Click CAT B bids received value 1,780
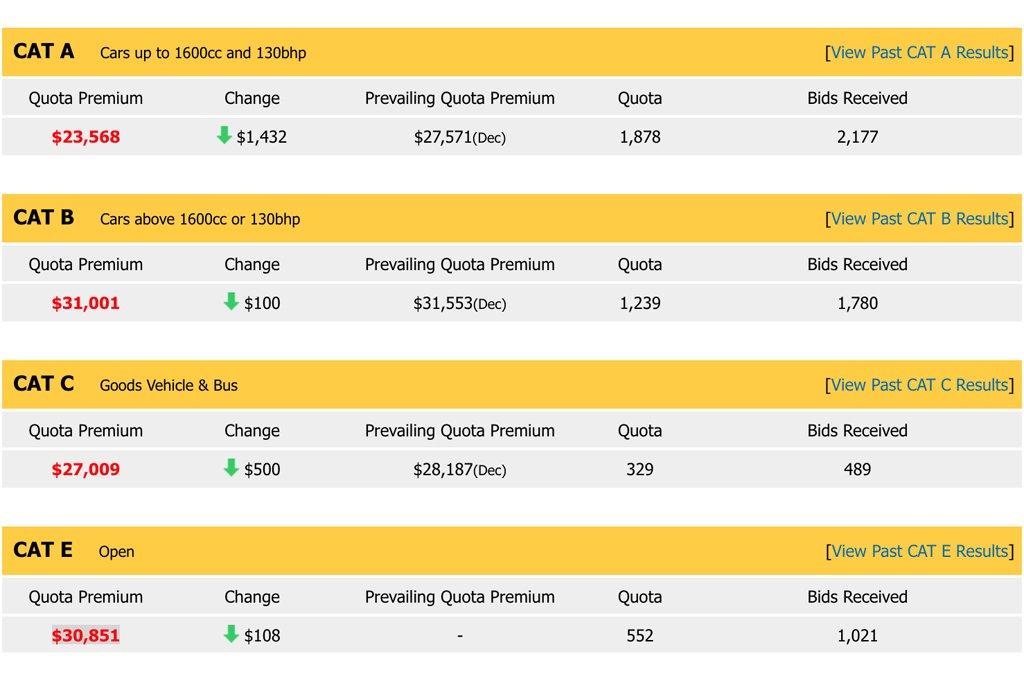Image resolution: width=1024 pixels, height=683 pixels. tap(857, 303)
